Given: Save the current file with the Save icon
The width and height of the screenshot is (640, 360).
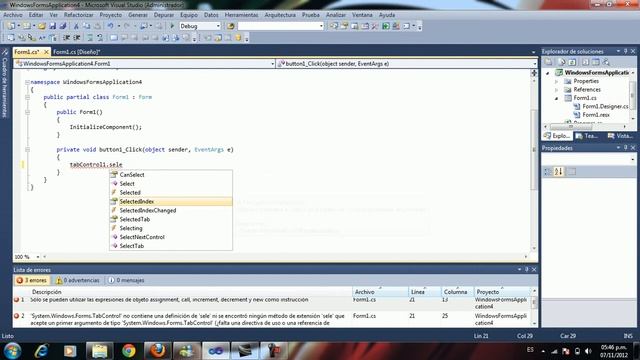Looking at the screenshot, I should coord(52,26).
